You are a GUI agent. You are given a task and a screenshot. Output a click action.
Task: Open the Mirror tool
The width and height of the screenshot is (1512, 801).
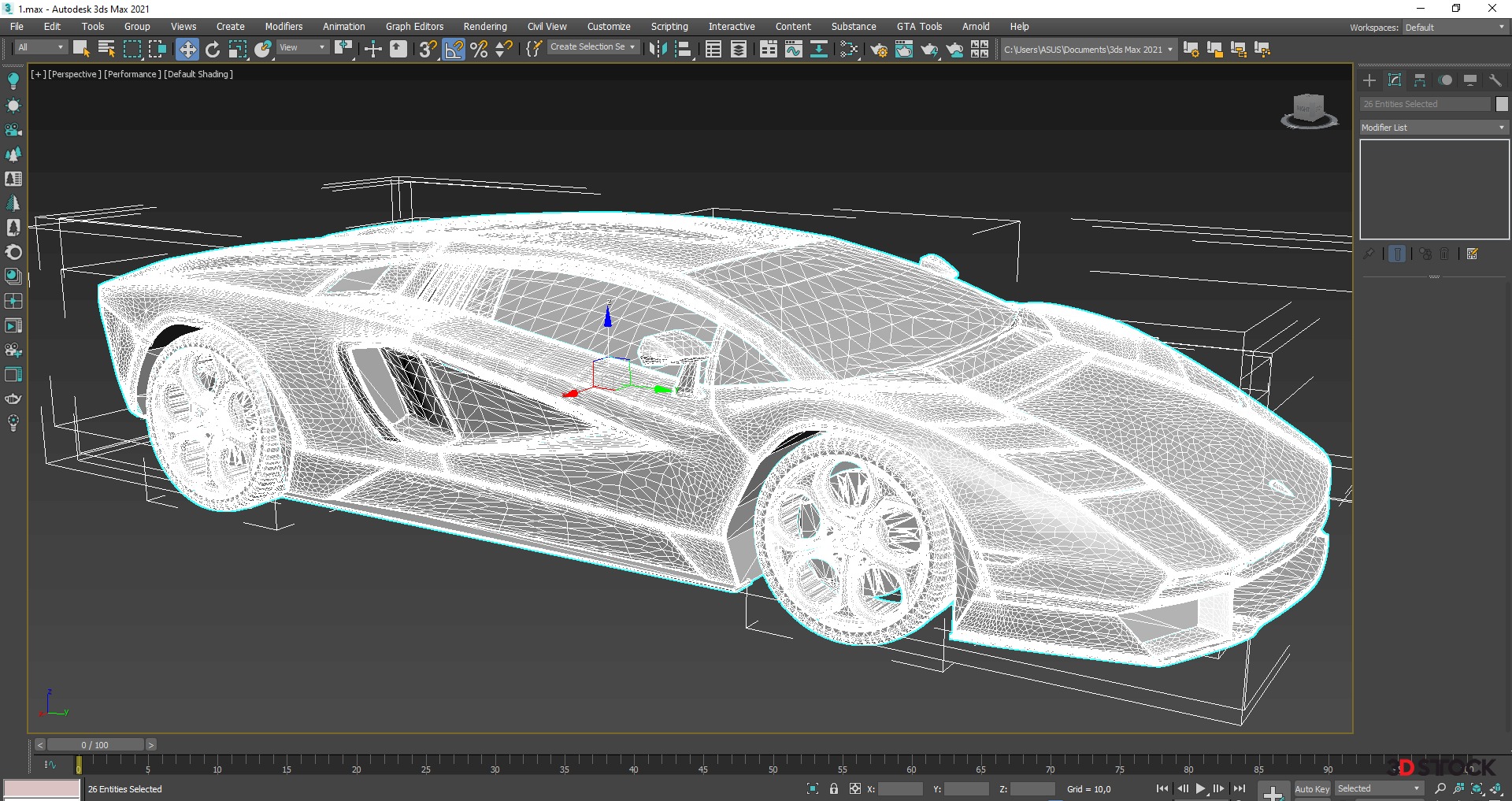pyautogui.click(x=657, y=50)
